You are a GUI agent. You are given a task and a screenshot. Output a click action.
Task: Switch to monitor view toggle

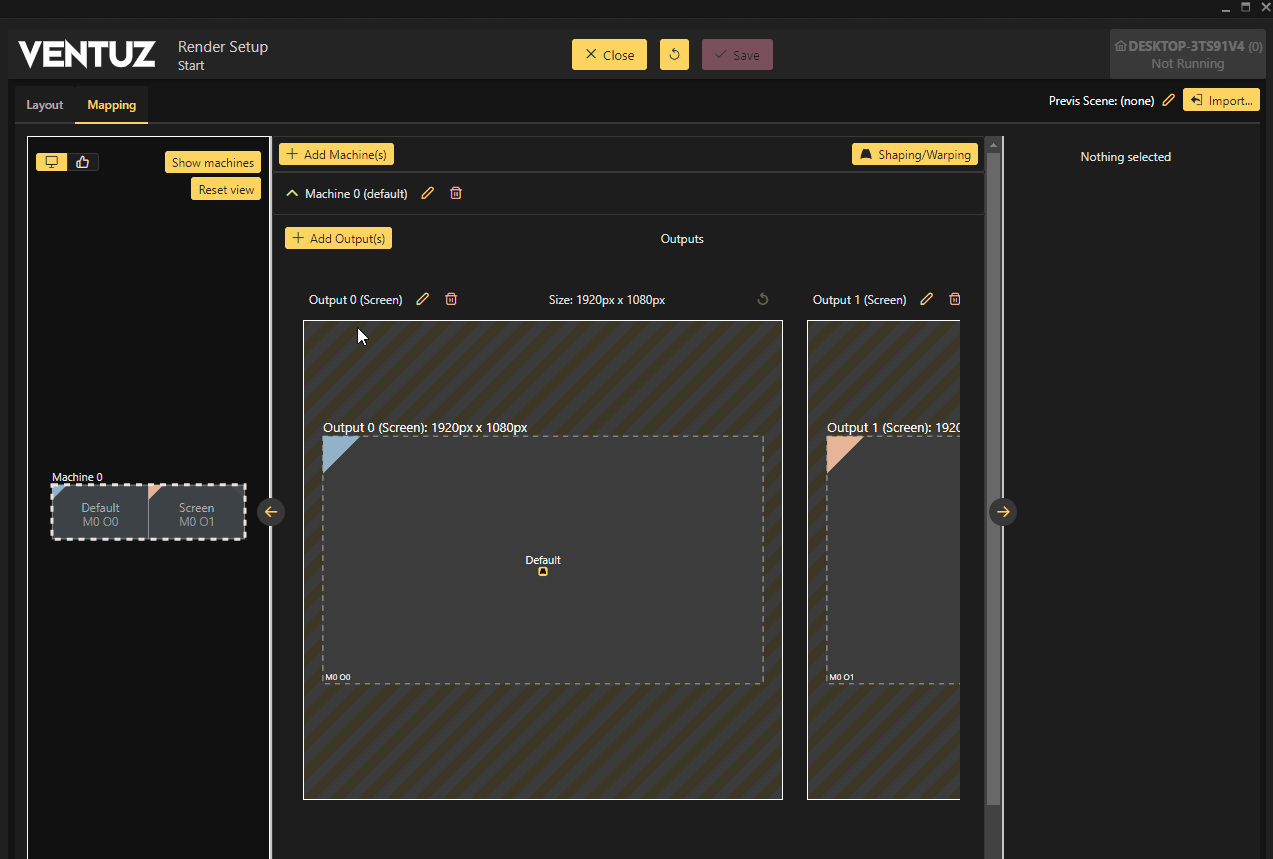[52, 162]
